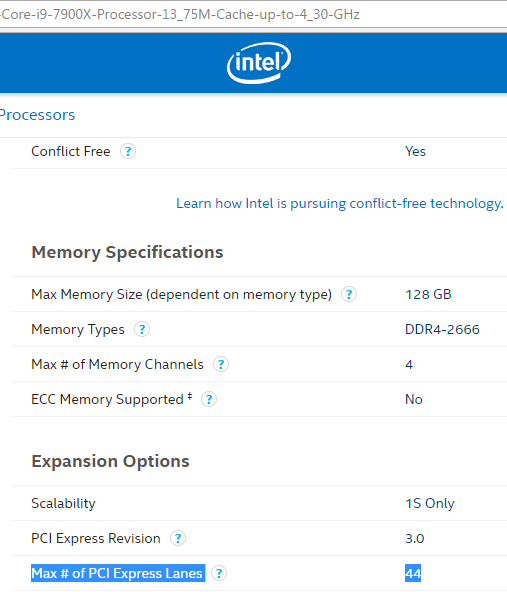The width and height of the screenshot is (507, 592).
Task: Click the highlighted 44 value
Action: tap(413, 573)
